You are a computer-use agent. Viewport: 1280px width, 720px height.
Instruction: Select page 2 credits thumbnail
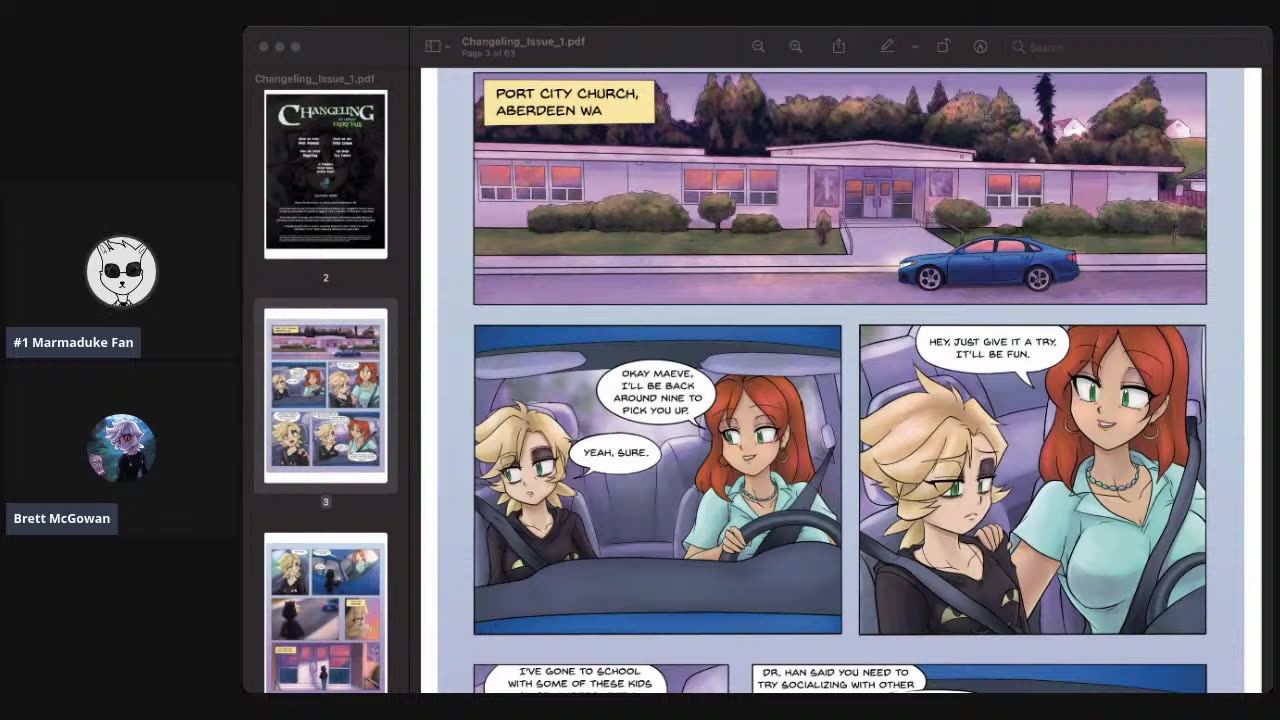[x=325, y=174]
